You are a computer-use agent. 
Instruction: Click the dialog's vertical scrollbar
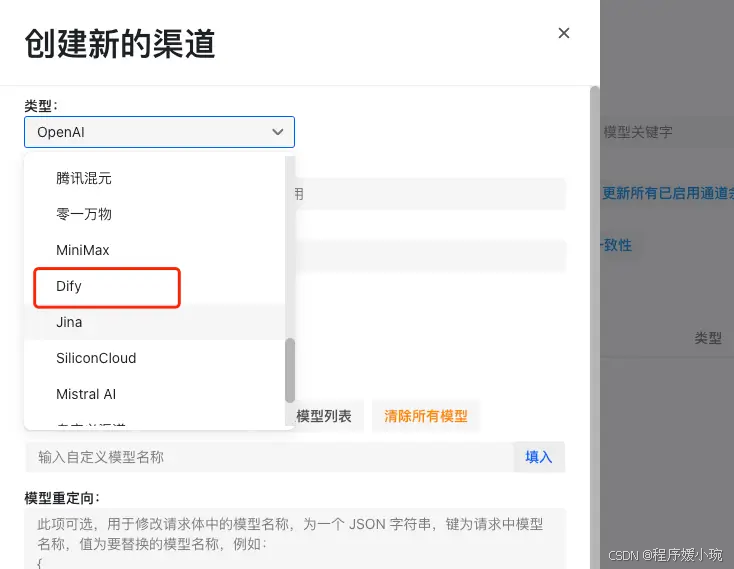595,328
